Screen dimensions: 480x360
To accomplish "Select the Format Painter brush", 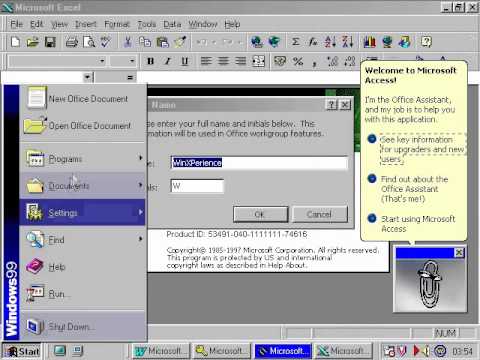I will (x=180, y=42).
